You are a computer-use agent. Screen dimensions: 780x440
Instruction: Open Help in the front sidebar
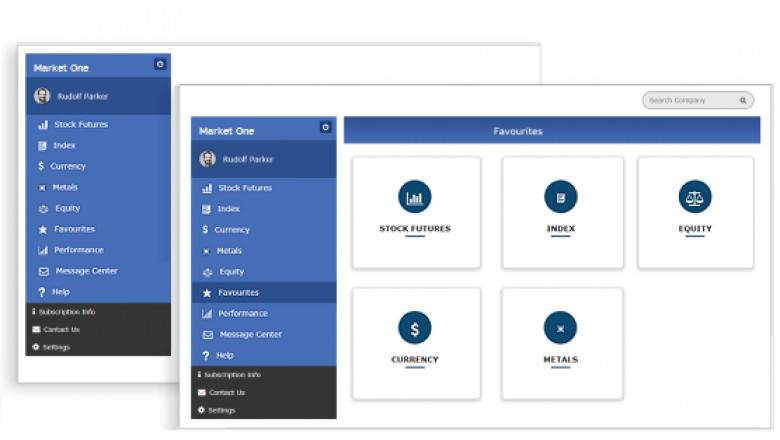[x=224, y=356]
